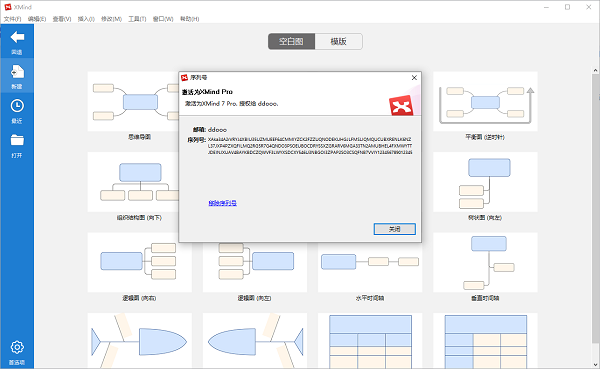Screen dimensions: 600x369
Task: Open the 编辑(E) menu
Action: (37, 19)
